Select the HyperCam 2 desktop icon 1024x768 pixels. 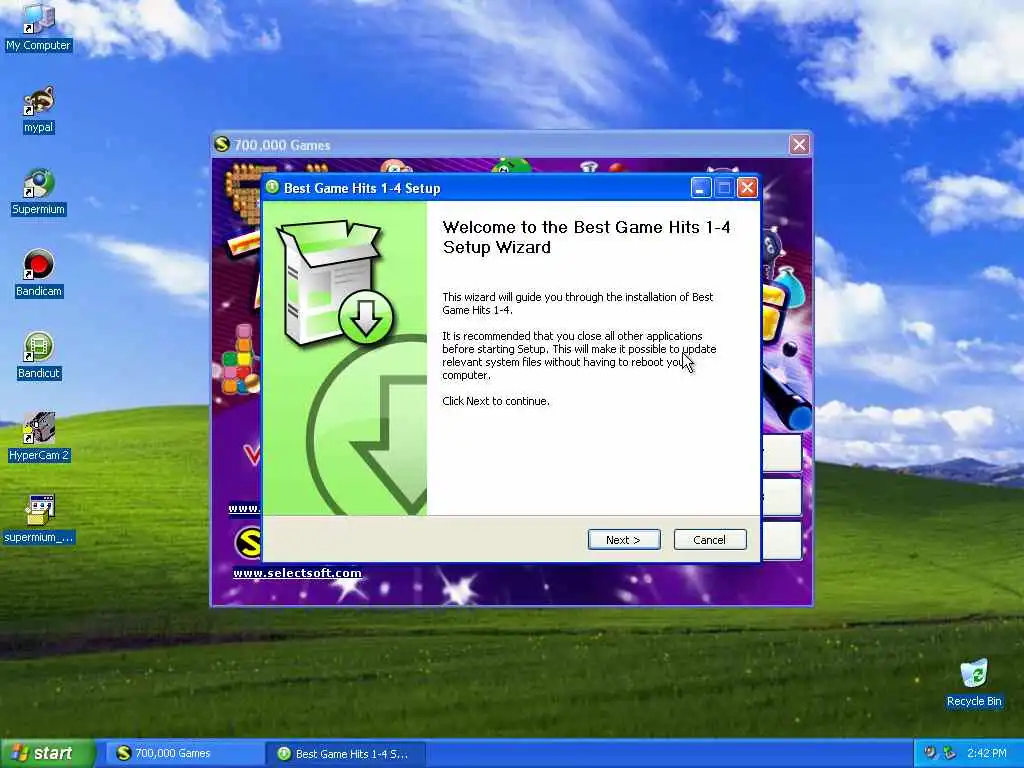coord(39,438)
